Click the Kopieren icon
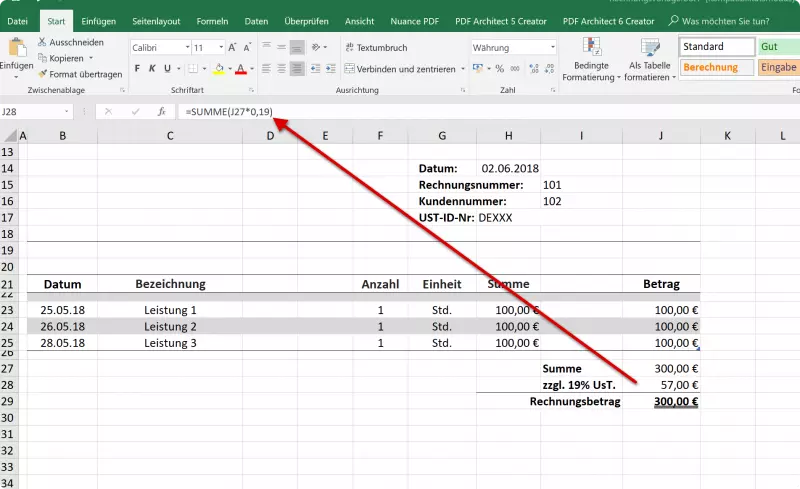 pos(42,58)
